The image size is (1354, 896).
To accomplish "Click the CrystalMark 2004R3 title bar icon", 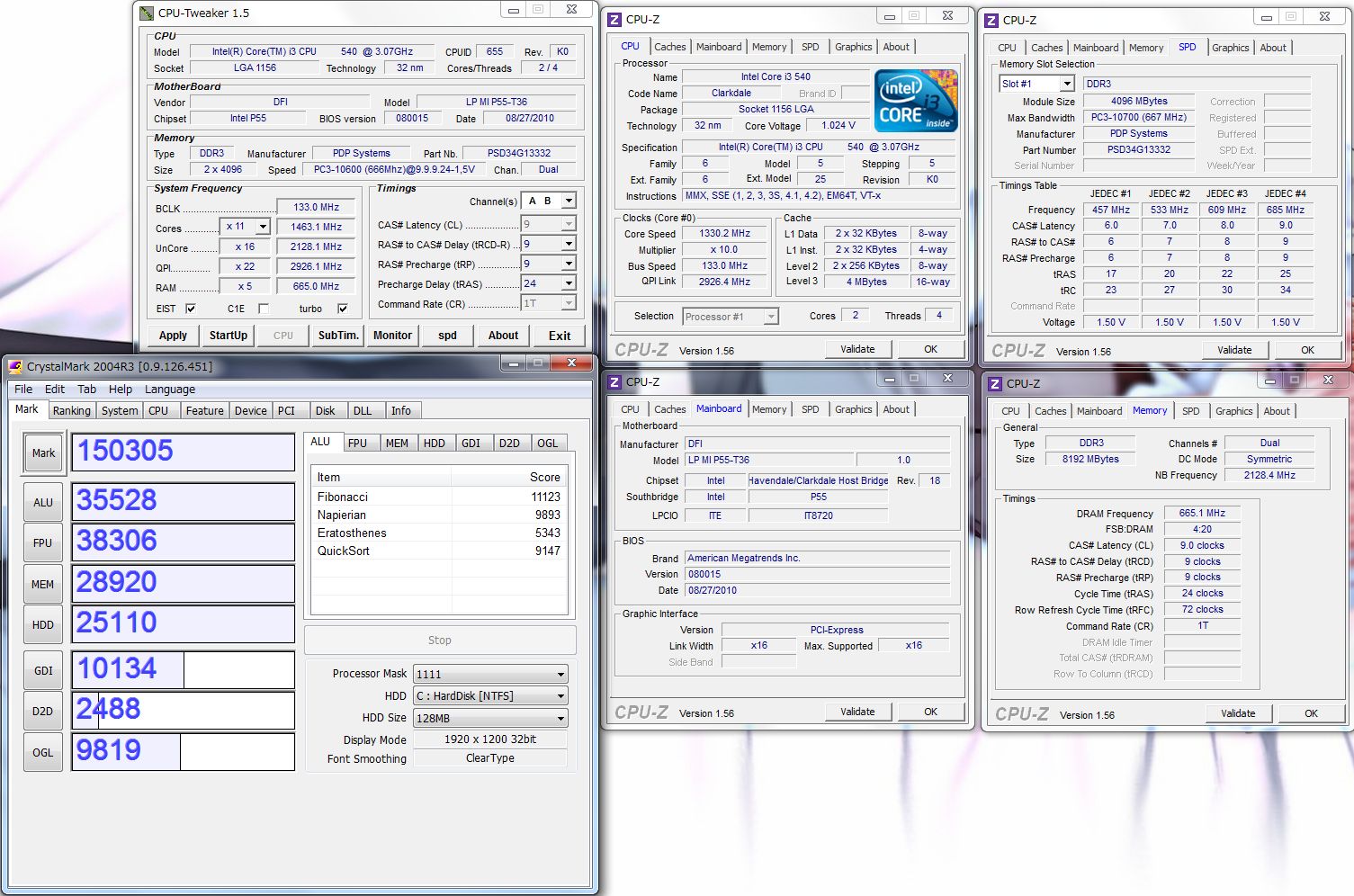I will [x=15, y=366].
